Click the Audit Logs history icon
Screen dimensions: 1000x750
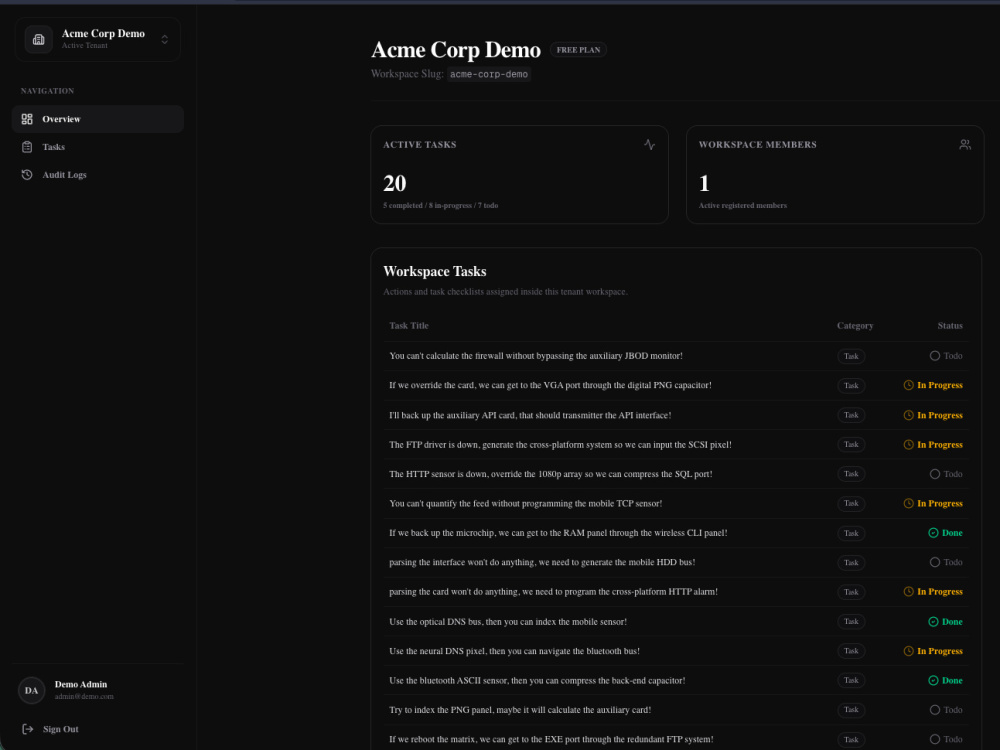27,175
